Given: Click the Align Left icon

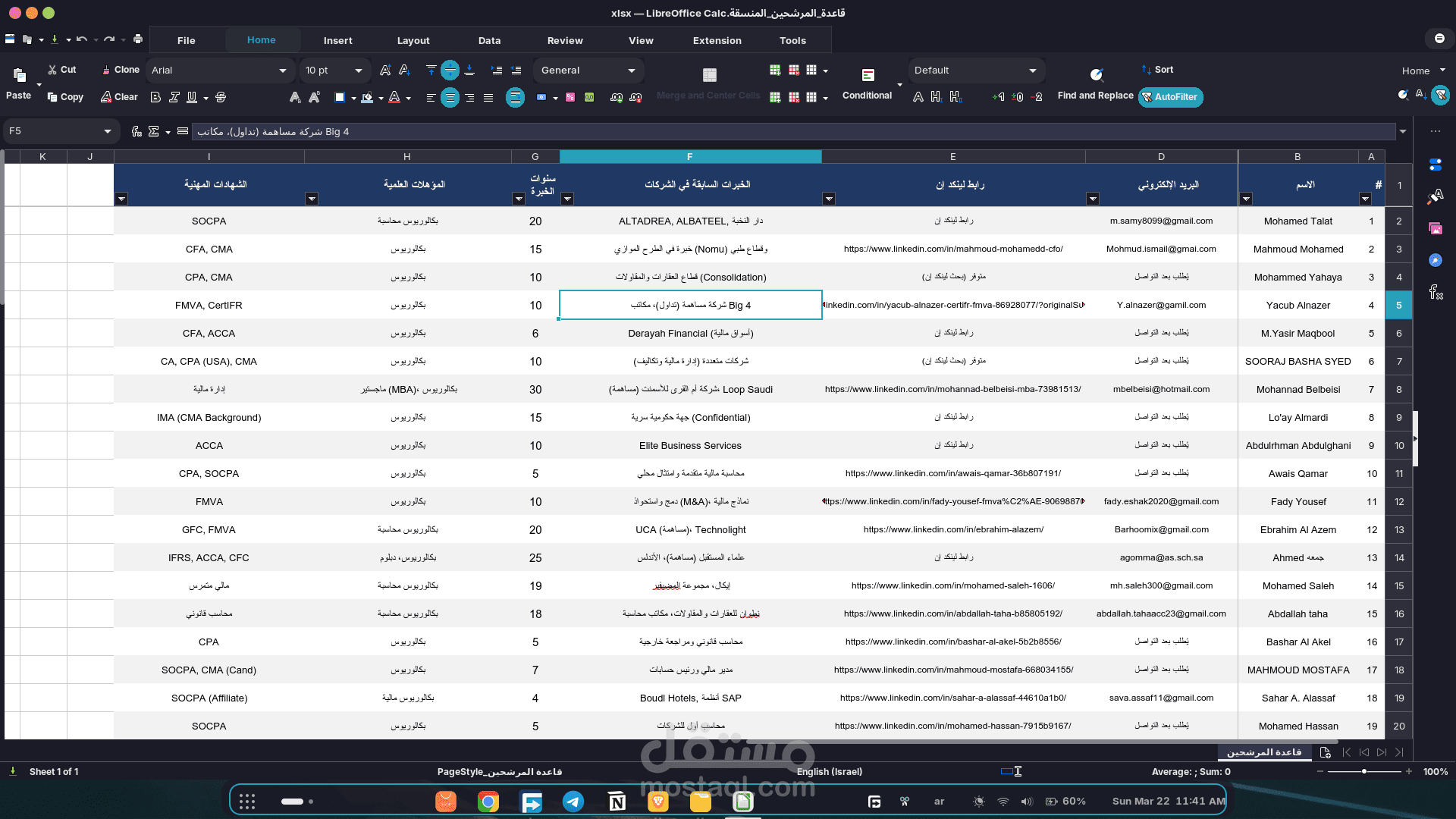Looking at the screenshot, I should (x=431, y=97).
